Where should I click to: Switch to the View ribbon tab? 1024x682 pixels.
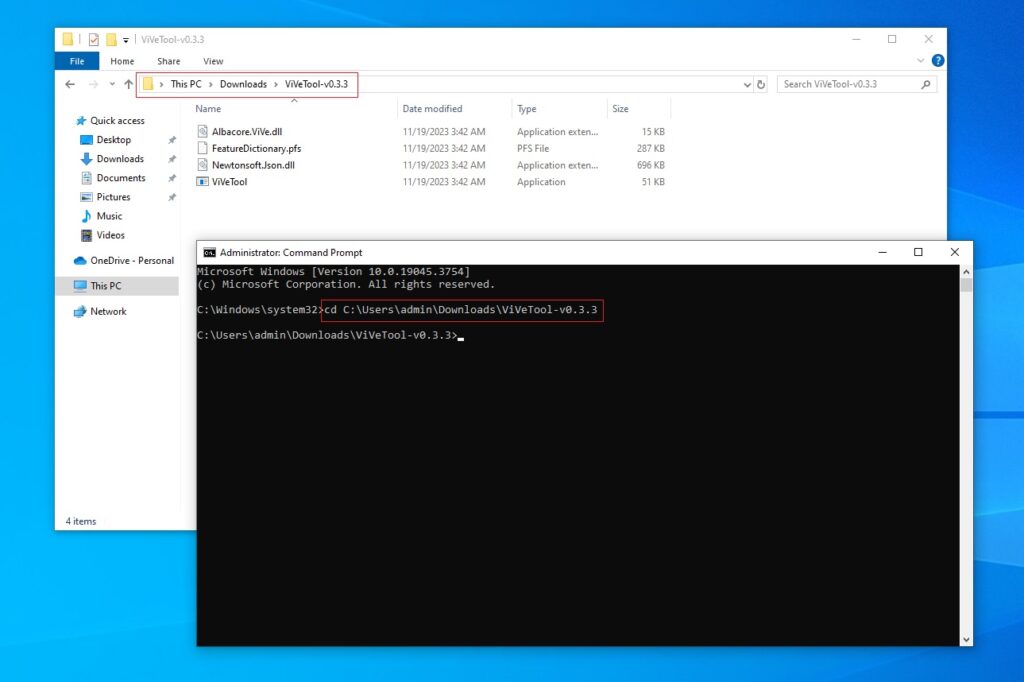(213, 61)
